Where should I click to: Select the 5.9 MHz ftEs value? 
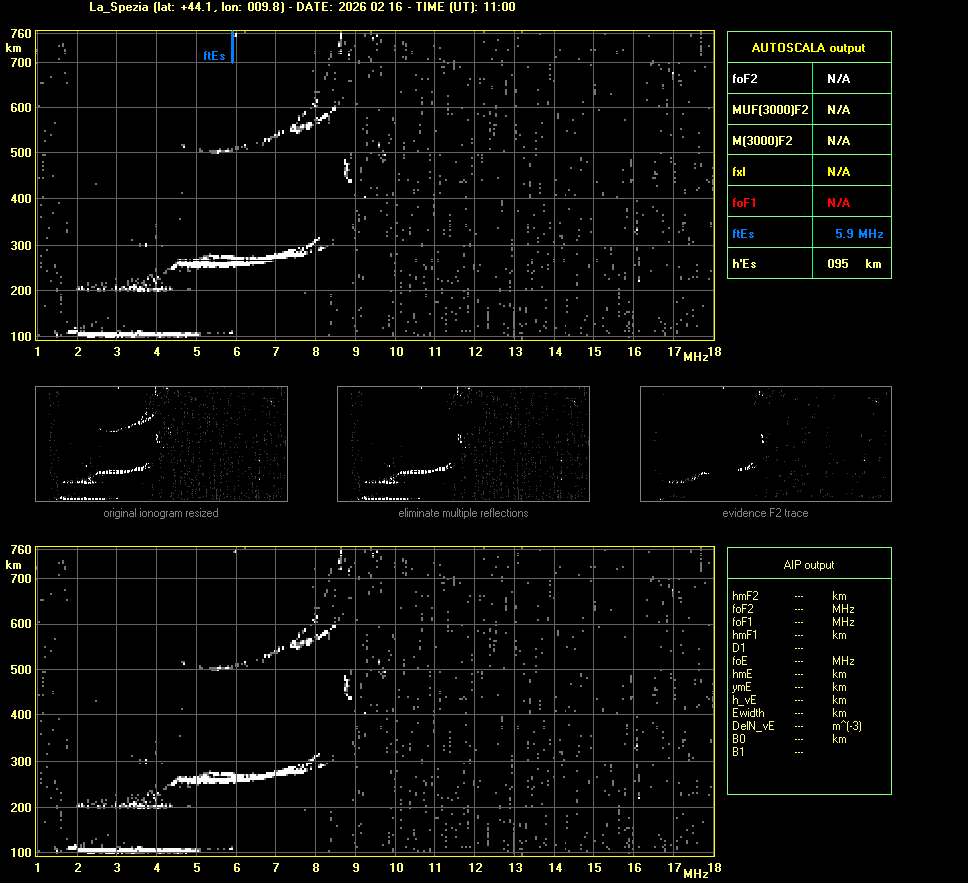858,234
